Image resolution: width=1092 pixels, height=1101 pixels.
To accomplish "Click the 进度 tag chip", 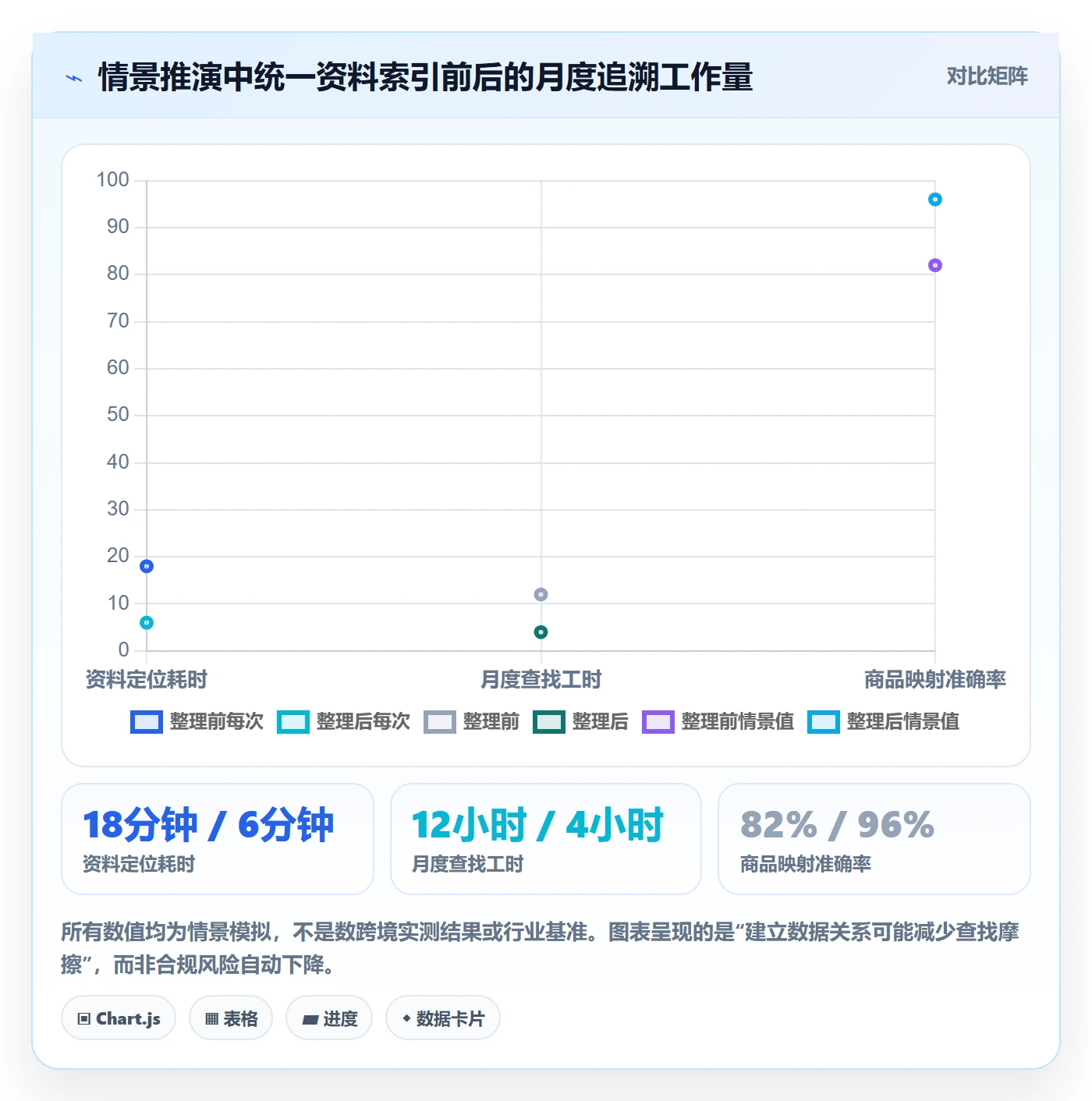I will [329, 1018].
